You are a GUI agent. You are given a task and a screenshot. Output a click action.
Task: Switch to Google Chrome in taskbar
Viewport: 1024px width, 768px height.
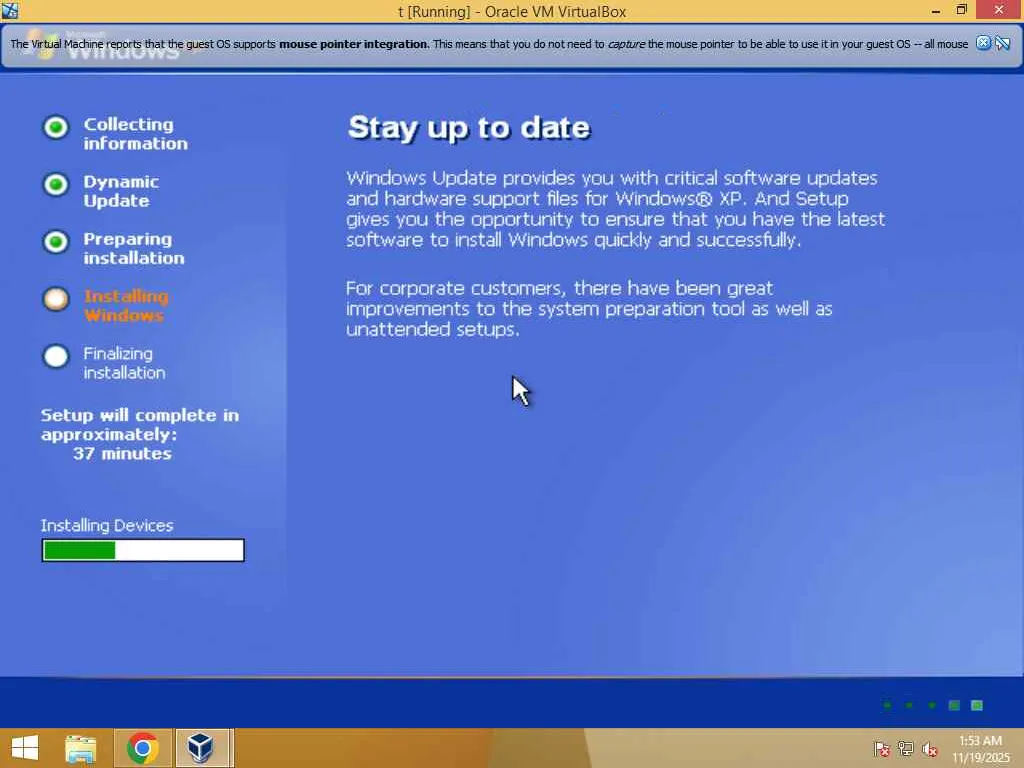pyautogui.click(x=143, y=748)
